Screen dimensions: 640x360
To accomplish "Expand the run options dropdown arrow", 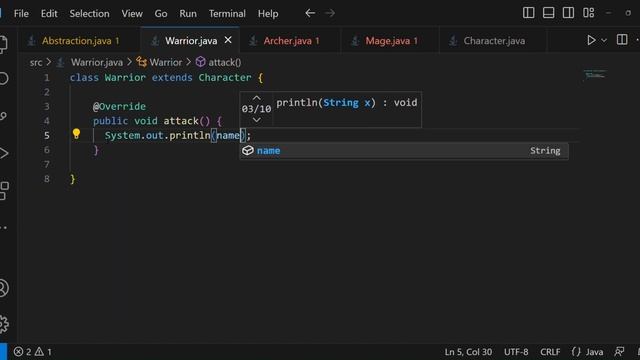I will point(604,40).
